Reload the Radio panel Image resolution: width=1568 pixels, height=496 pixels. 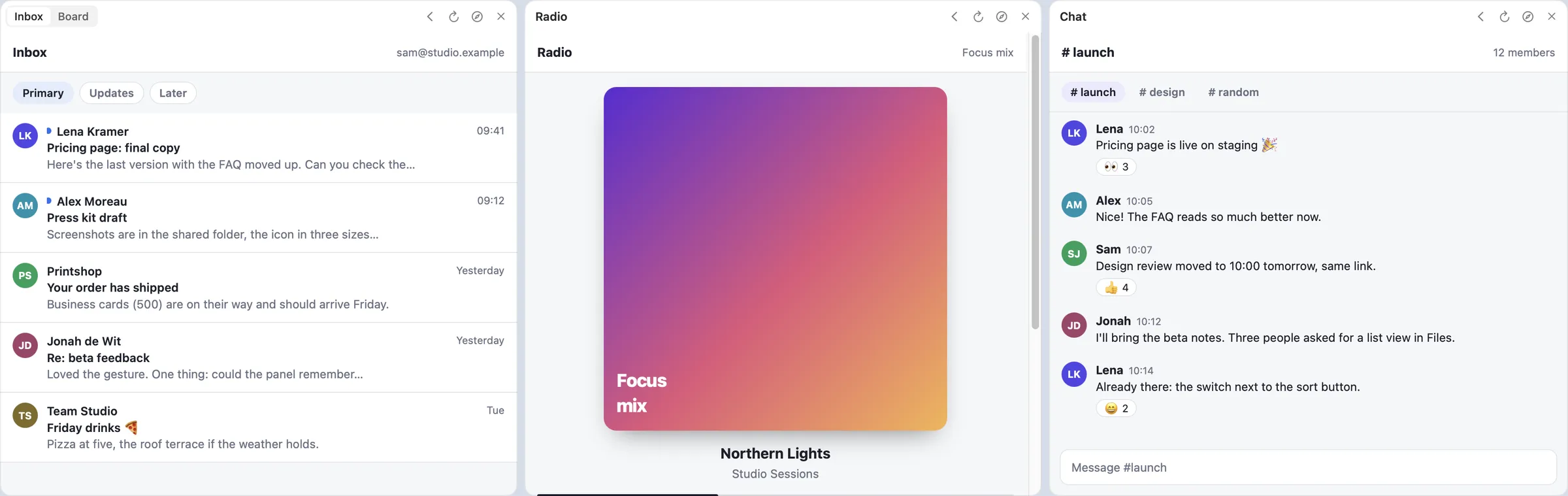tap(978, 17)
